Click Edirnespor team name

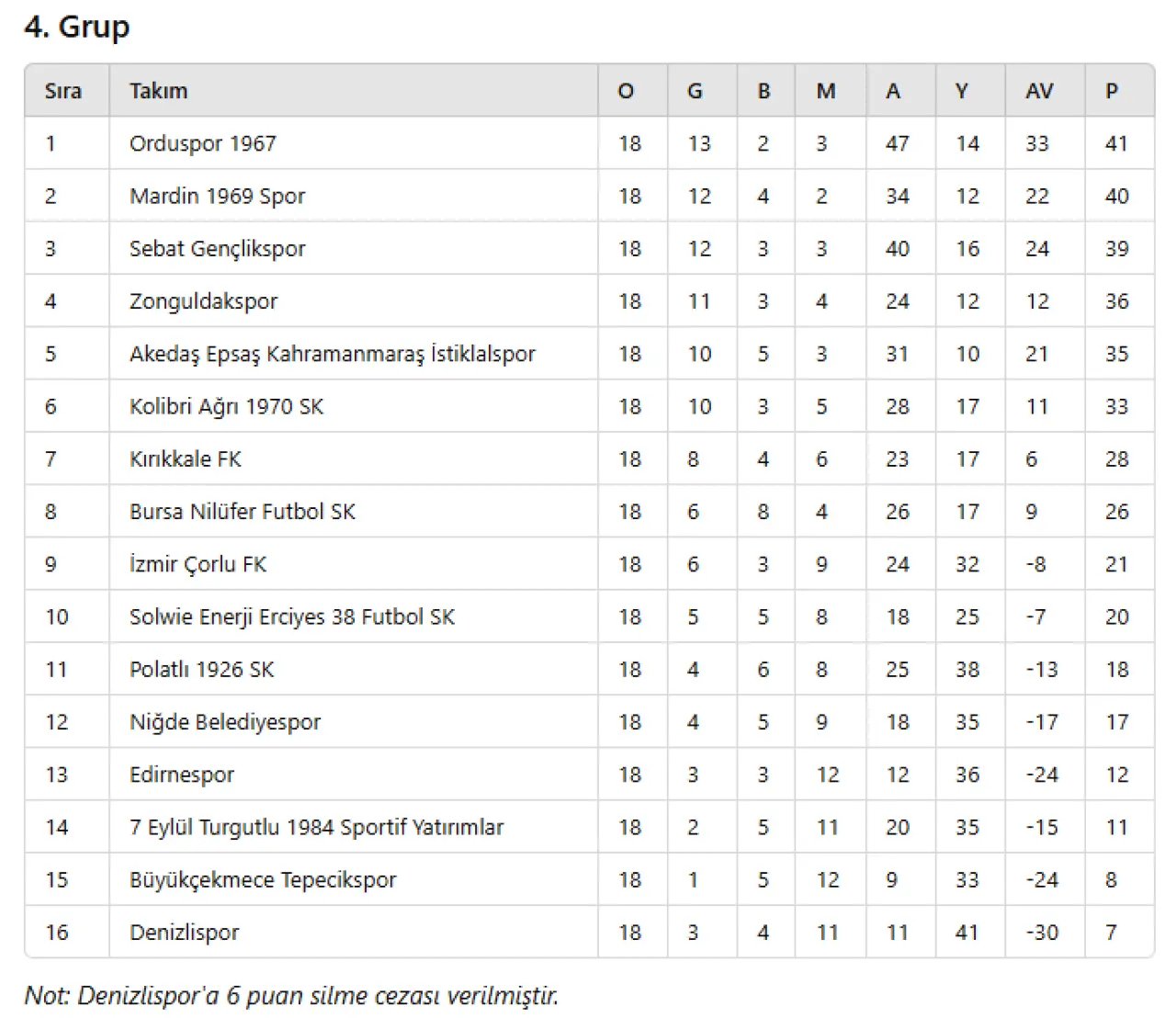pos(182,775)
